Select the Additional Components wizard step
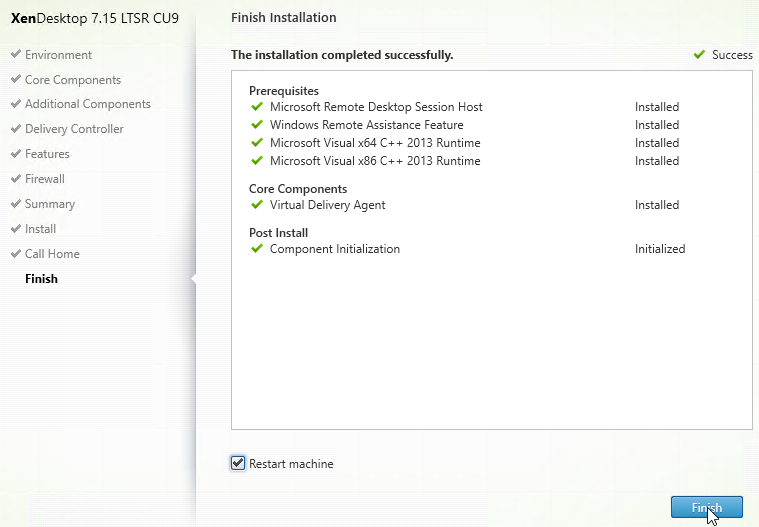This screenshot has width=759, height=527. 88,104
